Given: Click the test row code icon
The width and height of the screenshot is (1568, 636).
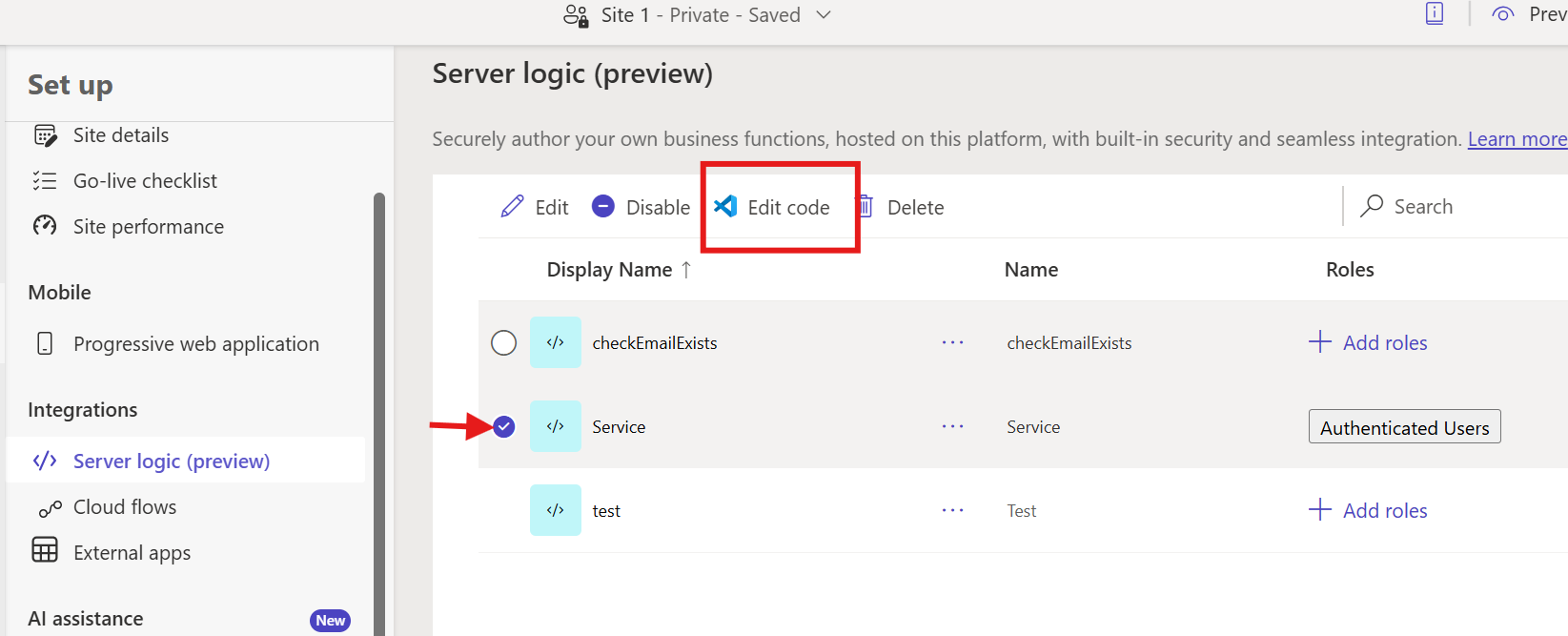Looking at the screenshot, I should [x=556, y=510].
